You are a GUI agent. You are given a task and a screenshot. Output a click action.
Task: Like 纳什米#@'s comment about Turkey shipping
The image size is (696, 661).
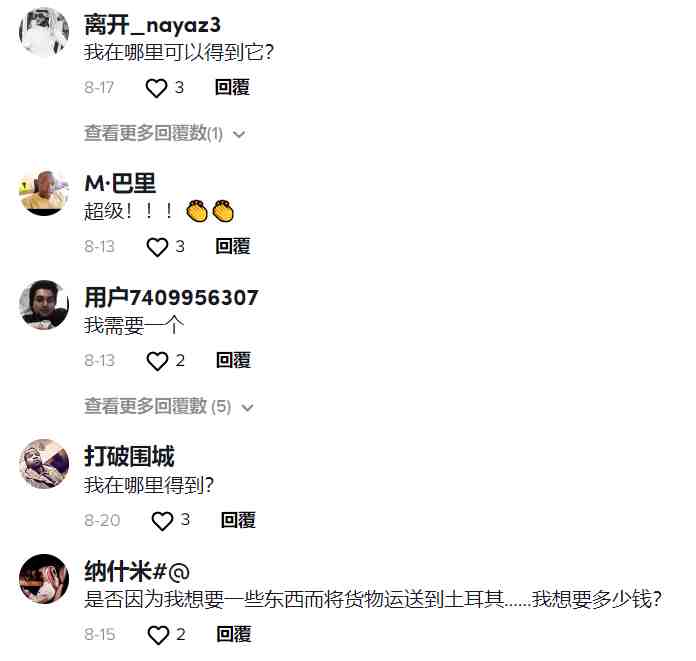click(x=158, y=635)
